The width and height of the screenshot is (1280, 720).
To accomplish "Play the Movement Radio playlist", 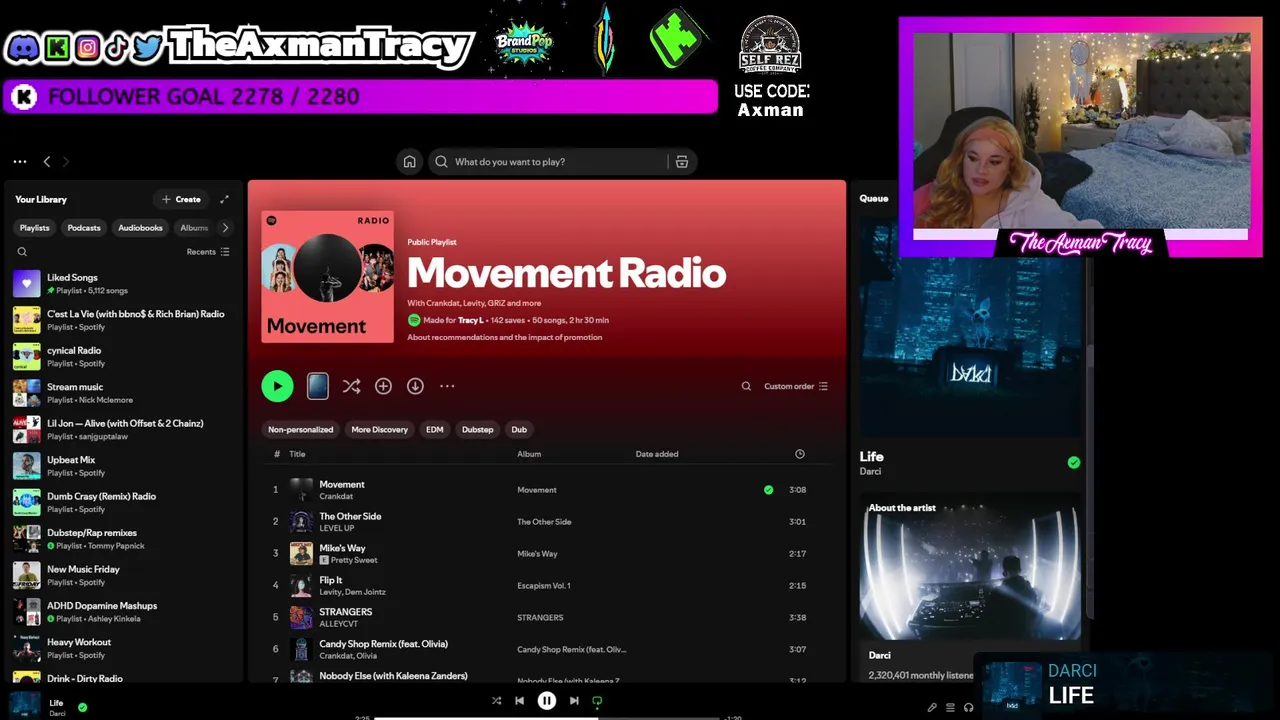I will click(277, 386).
